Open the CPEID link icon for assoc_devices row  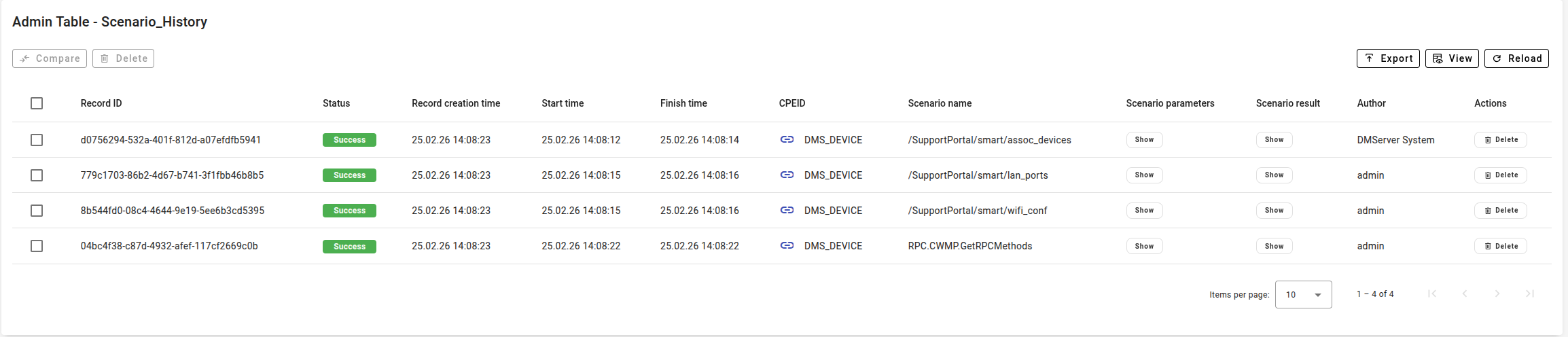point(787,139)
